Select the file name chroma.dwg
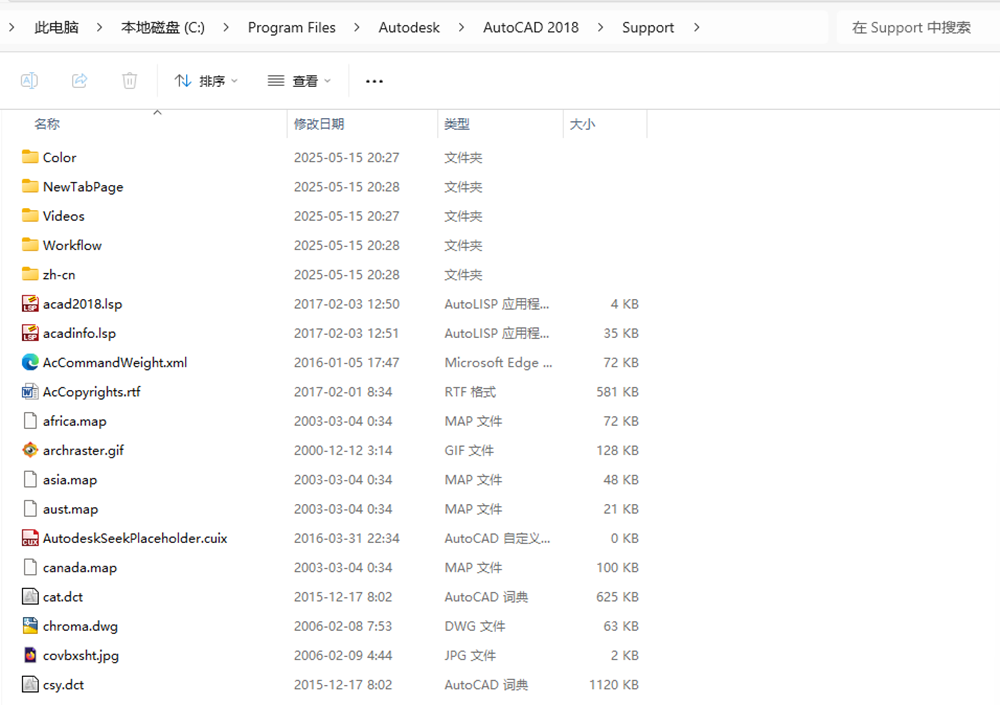This screenshot has width=1000, height=705. tap(80, 626)
